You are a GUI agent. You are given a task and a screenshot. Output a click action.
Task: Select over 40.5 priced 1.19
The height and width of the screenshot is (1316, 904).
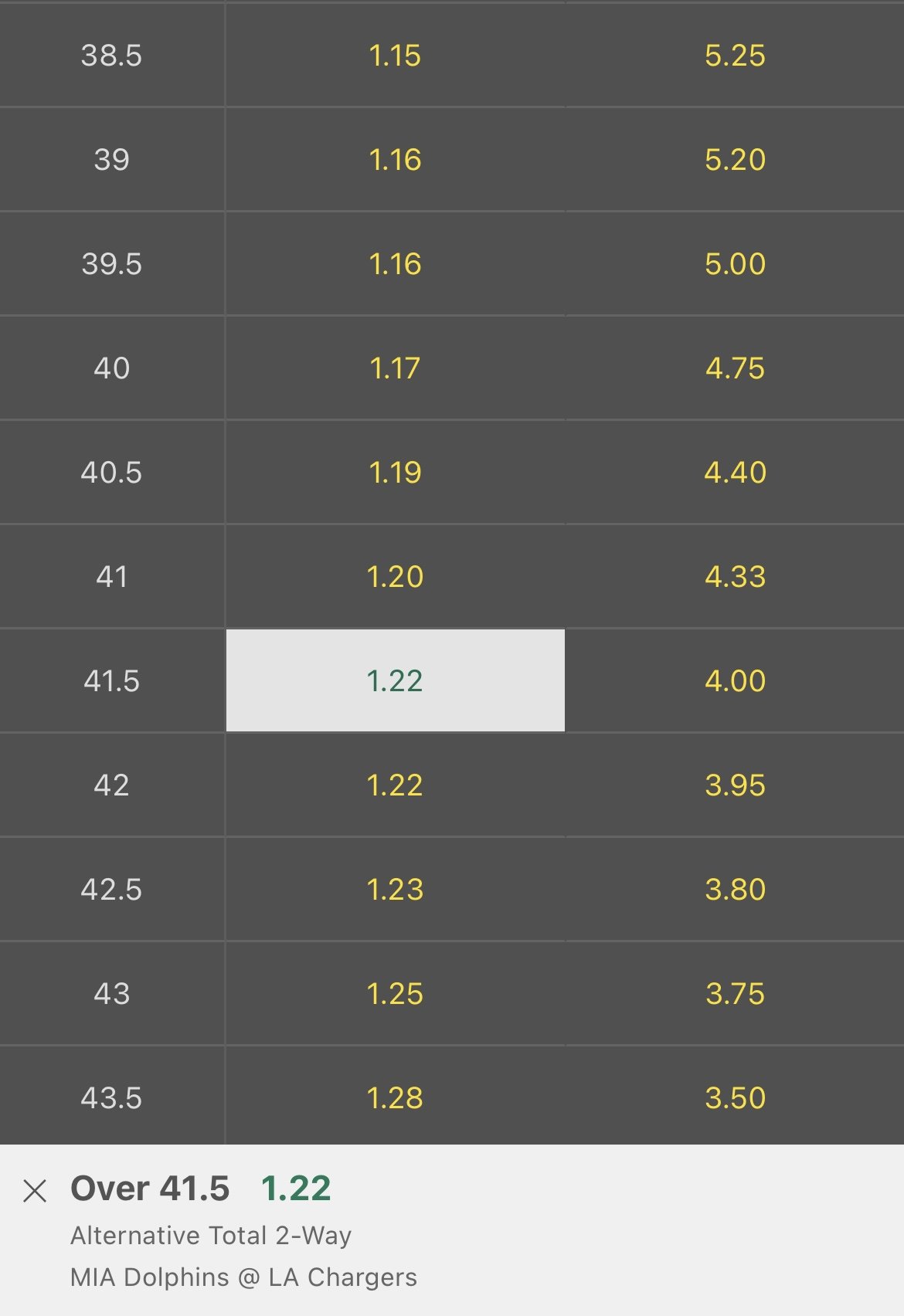(x=395, y=473)
